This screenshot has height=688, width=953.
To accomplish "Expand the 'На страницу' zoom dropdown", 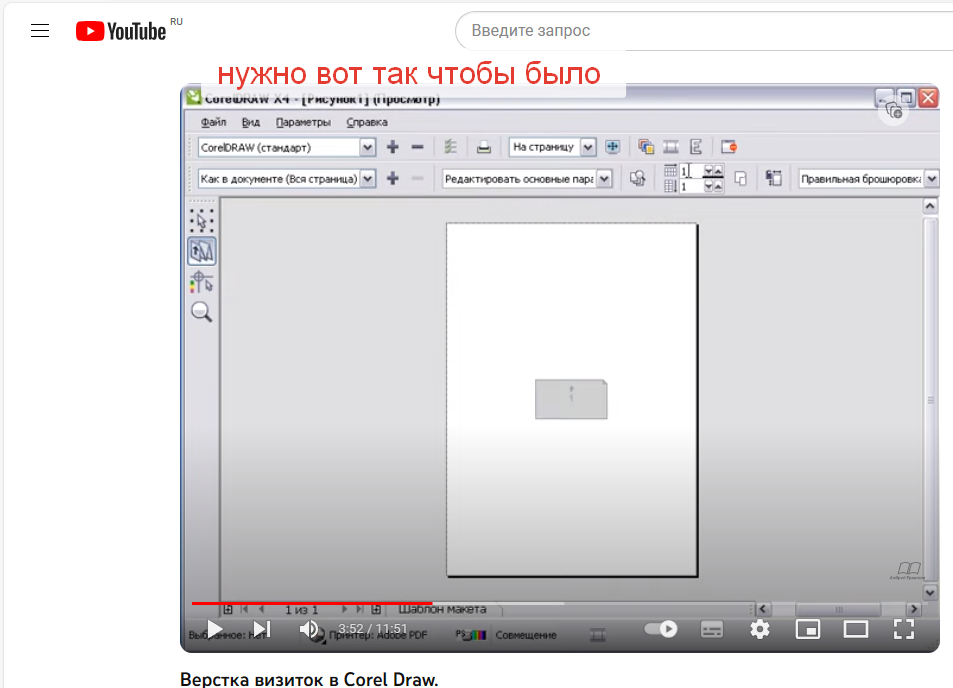I will [x=587, y=147].
